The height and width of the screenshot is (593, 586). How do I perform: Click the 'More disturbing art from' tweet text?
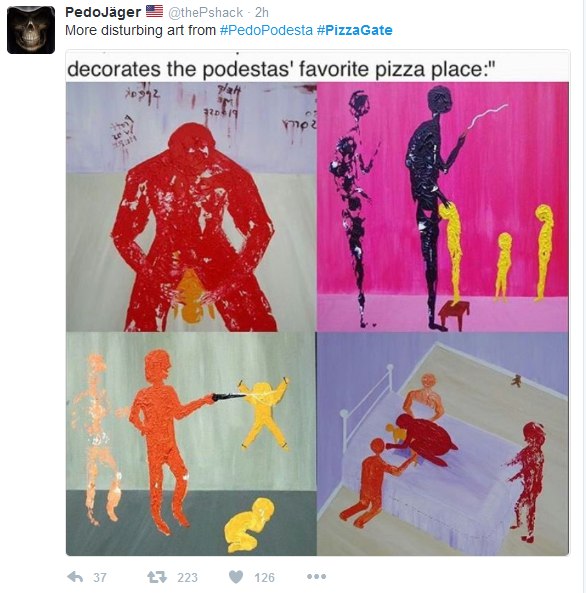pos(140,30)
